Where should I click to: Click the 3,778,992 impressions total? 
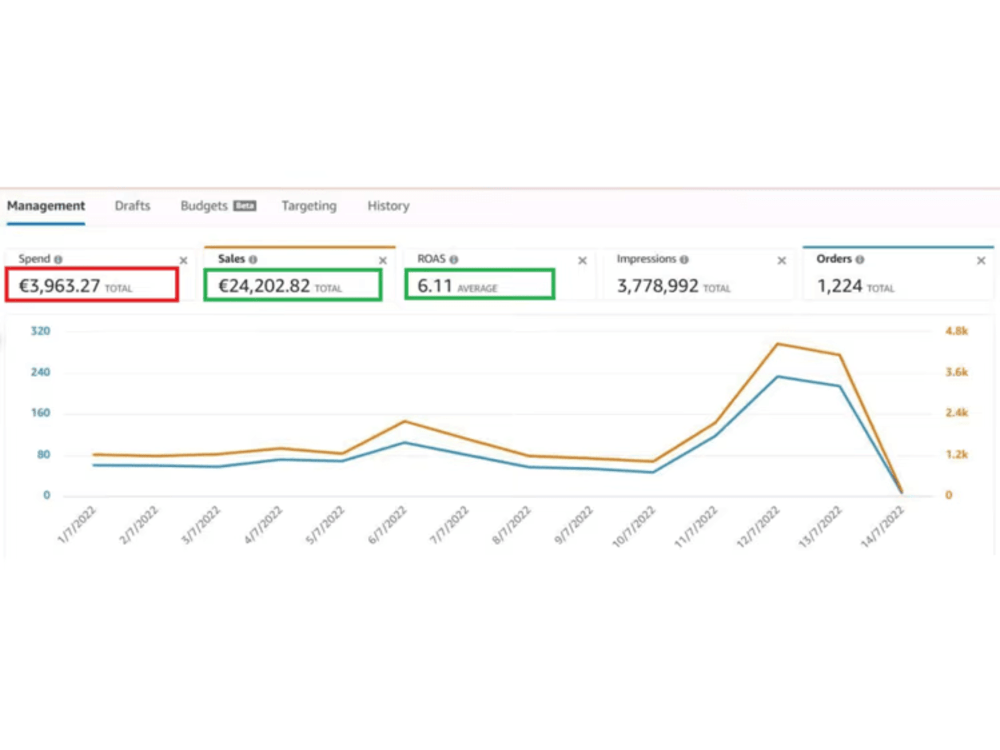658,286
